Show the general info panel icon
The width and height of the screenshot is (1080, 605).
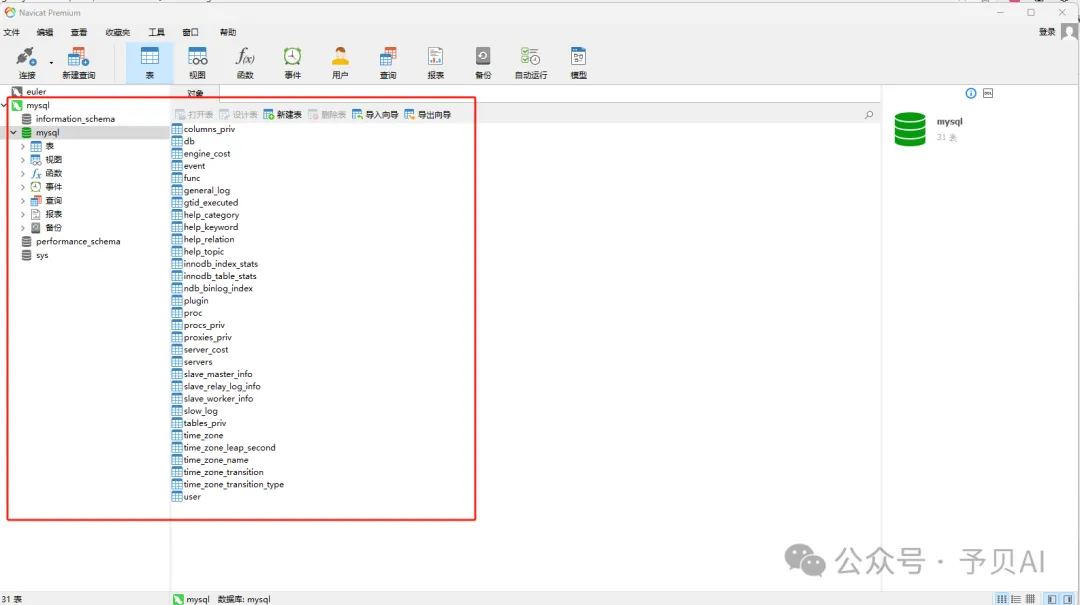pos(970,93)
